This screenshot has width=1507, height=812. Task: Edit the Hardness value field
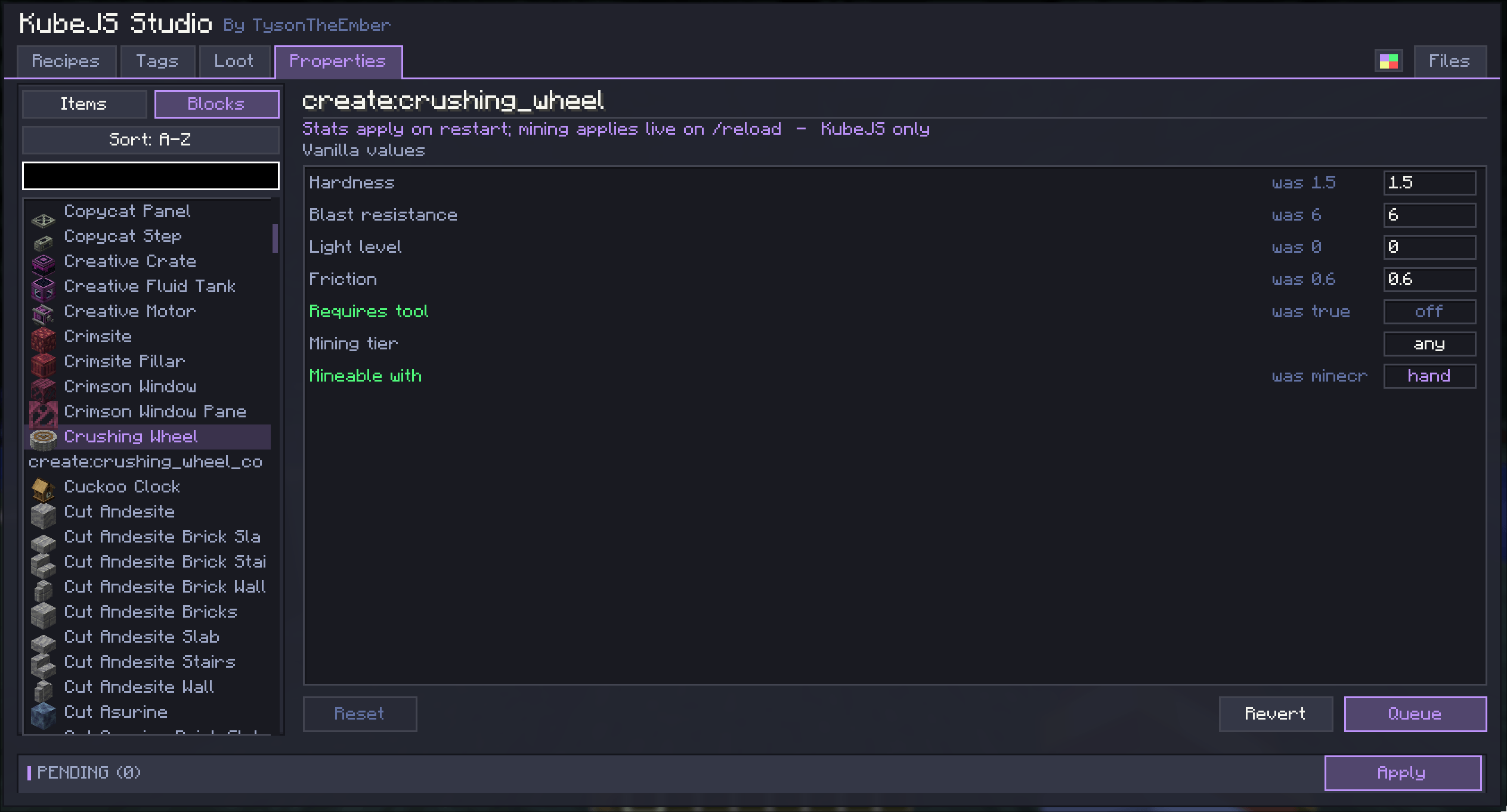pos(1429,183)
